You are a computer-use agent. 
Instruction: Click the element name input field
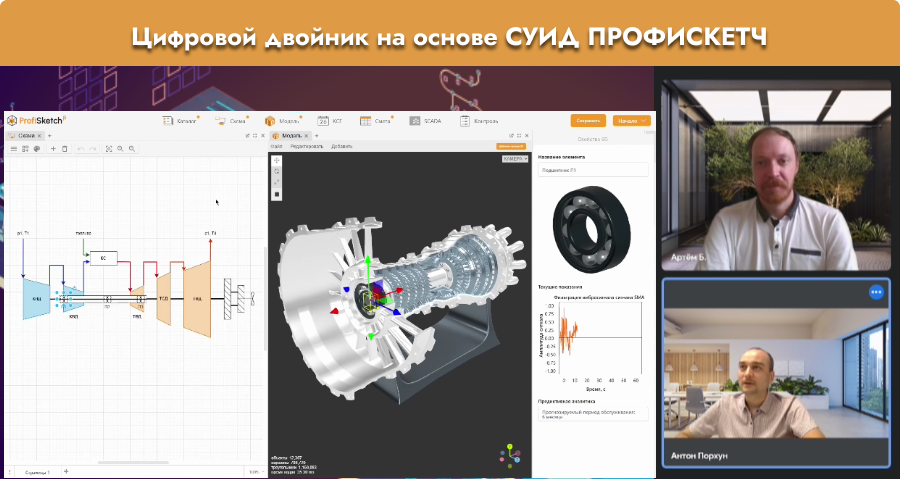click(x=593, y=170)
